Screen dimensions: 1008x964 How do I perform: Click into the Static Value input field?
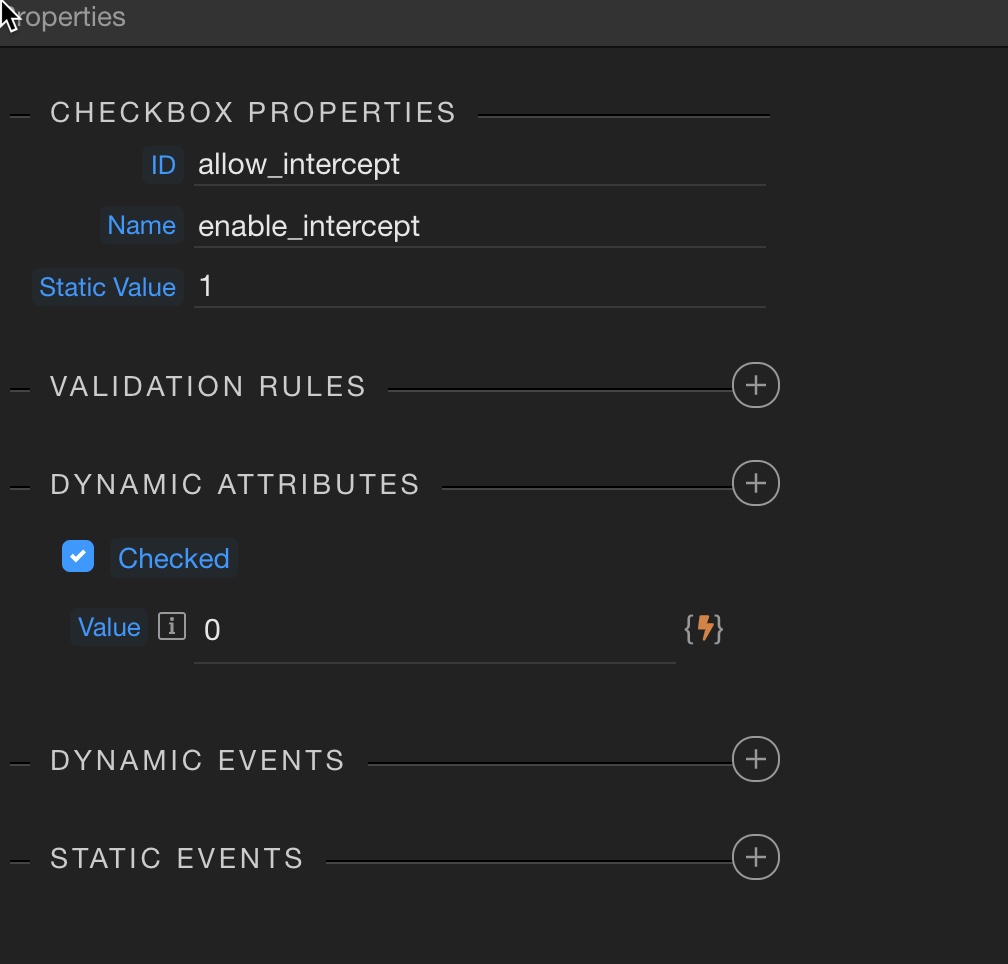coord(480,287)
